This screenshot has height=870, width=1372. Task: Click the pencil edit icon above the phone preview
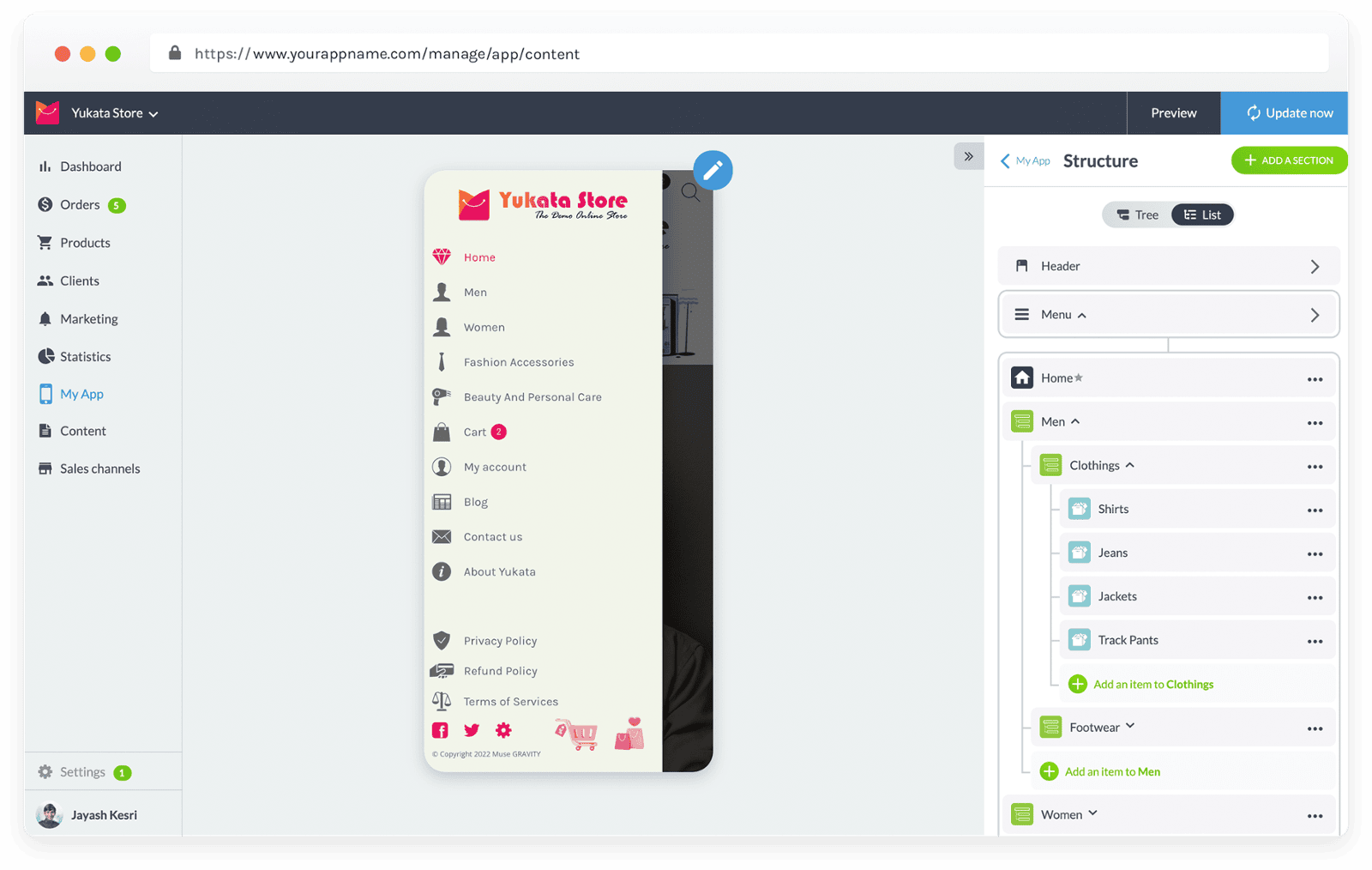click(713, 170)
